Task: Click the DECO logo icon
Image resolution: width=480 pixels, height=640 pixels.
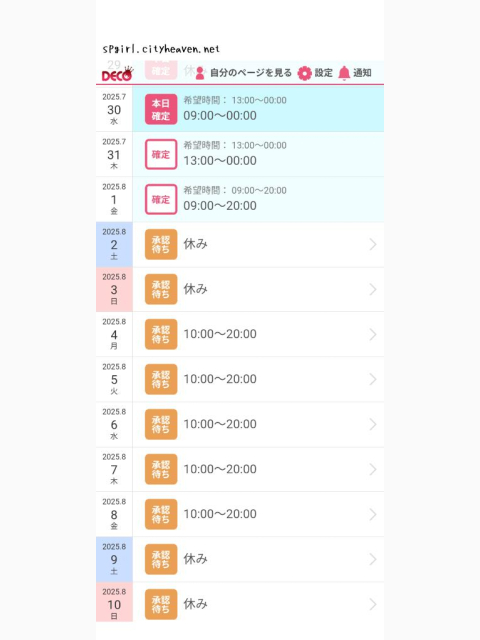Action: (117, 74)
